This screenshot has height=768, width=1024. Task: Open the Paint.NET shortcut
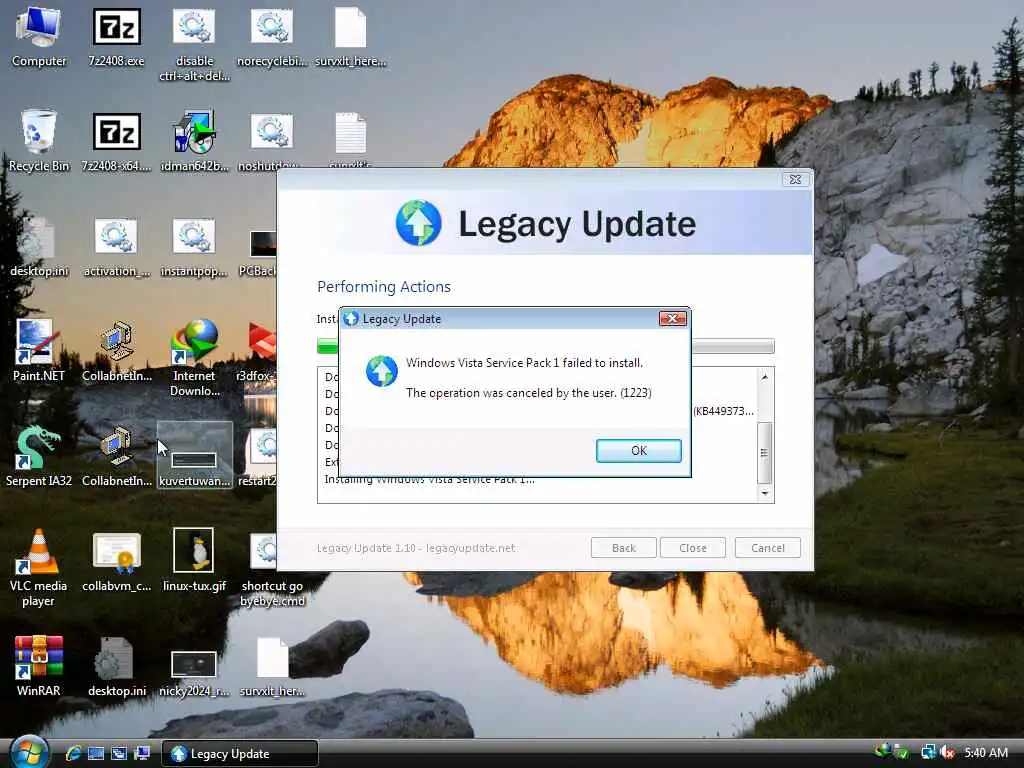[39, 351]
